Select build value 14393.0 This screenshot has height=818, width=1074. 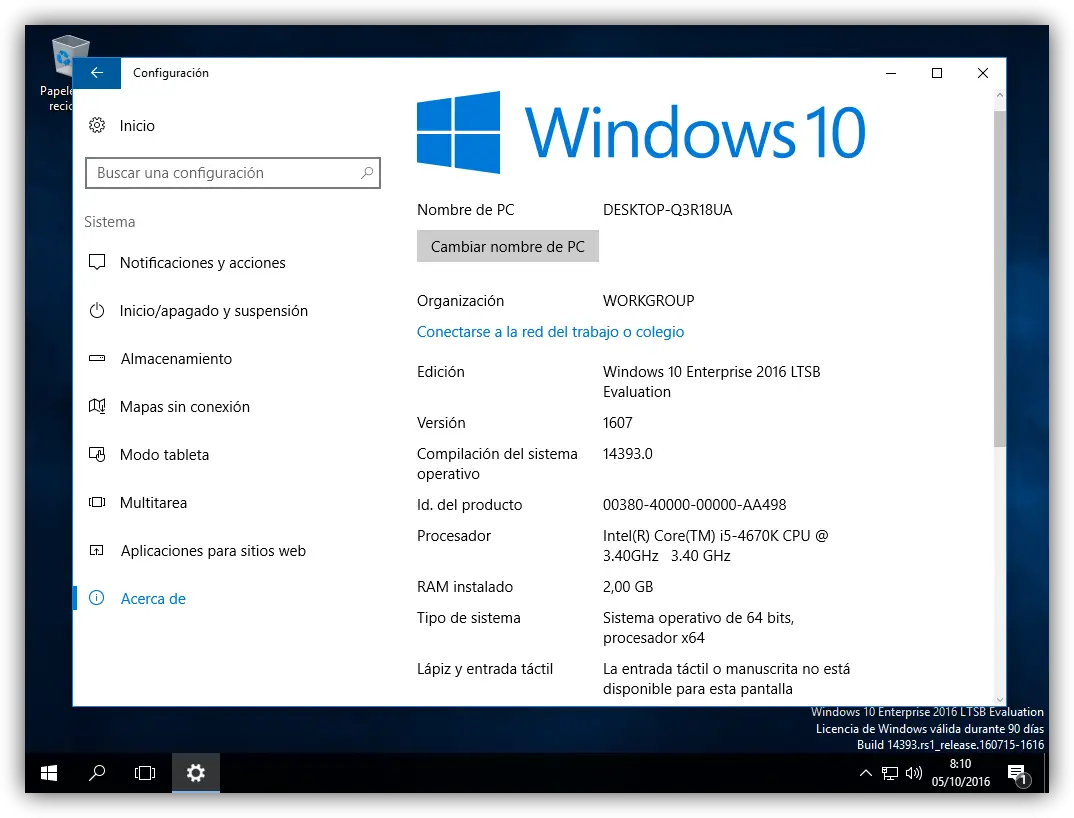click(627, 454)
